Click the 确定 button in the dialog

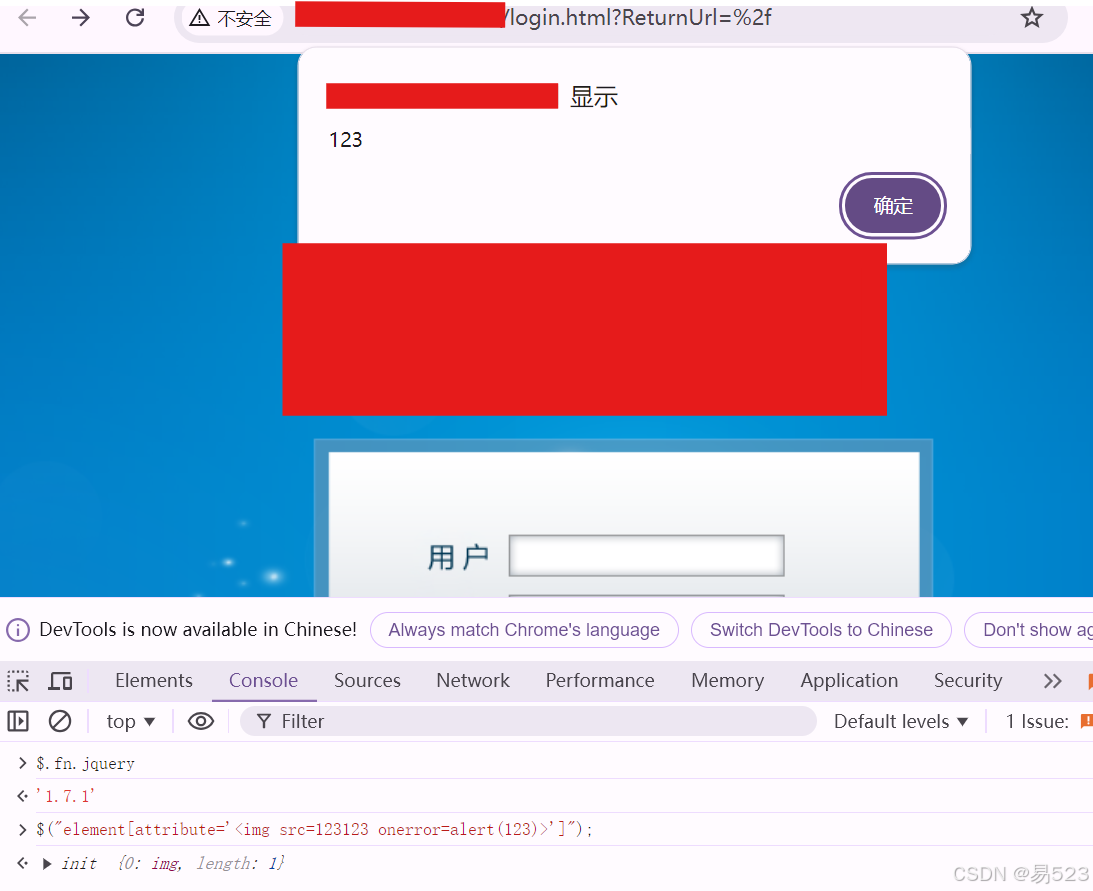(892, 205)
